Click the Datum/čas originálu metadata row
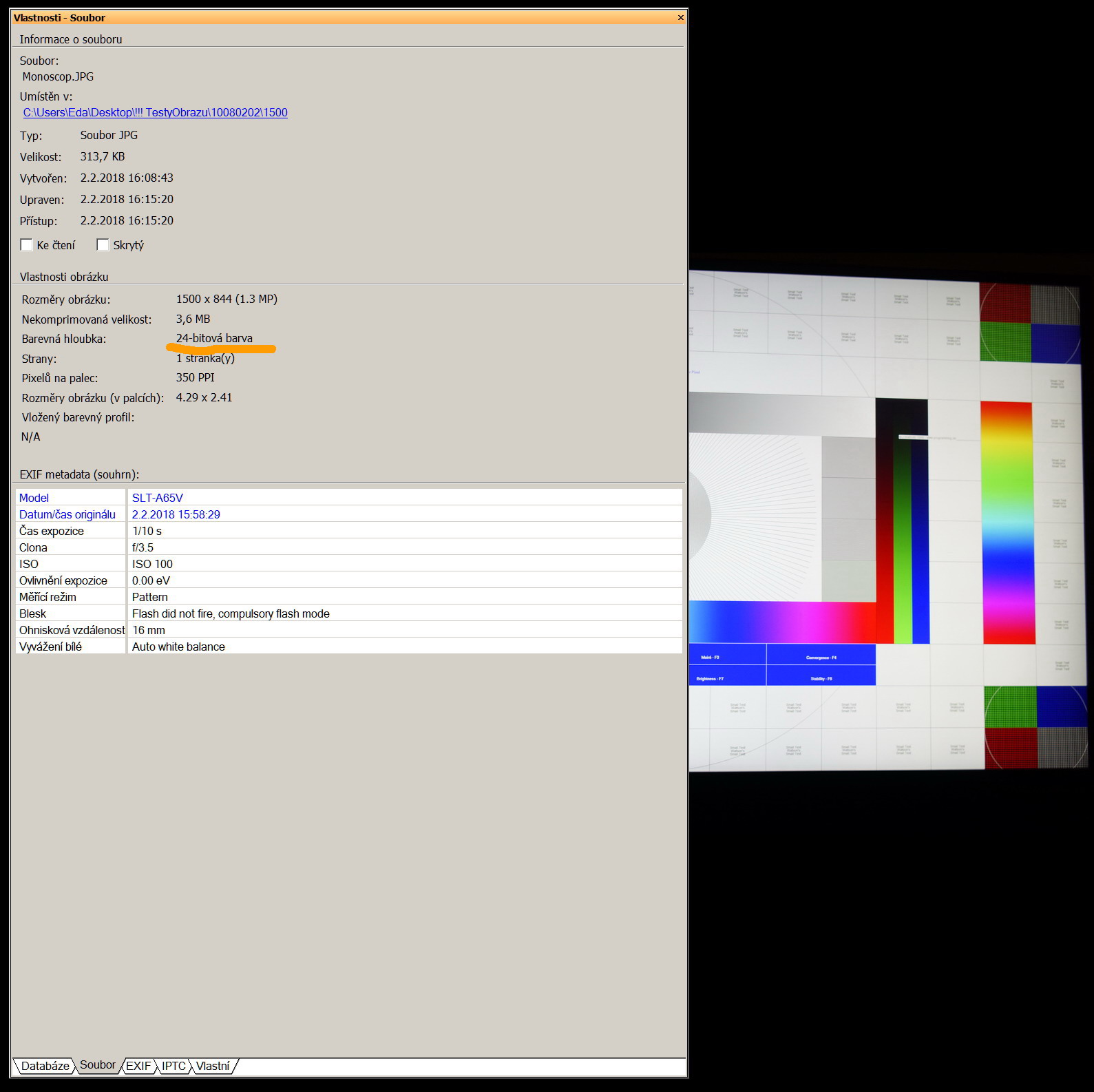The height and width of the screenshot is (1092, 1094). pyautogui.click(x=67, y=514)
